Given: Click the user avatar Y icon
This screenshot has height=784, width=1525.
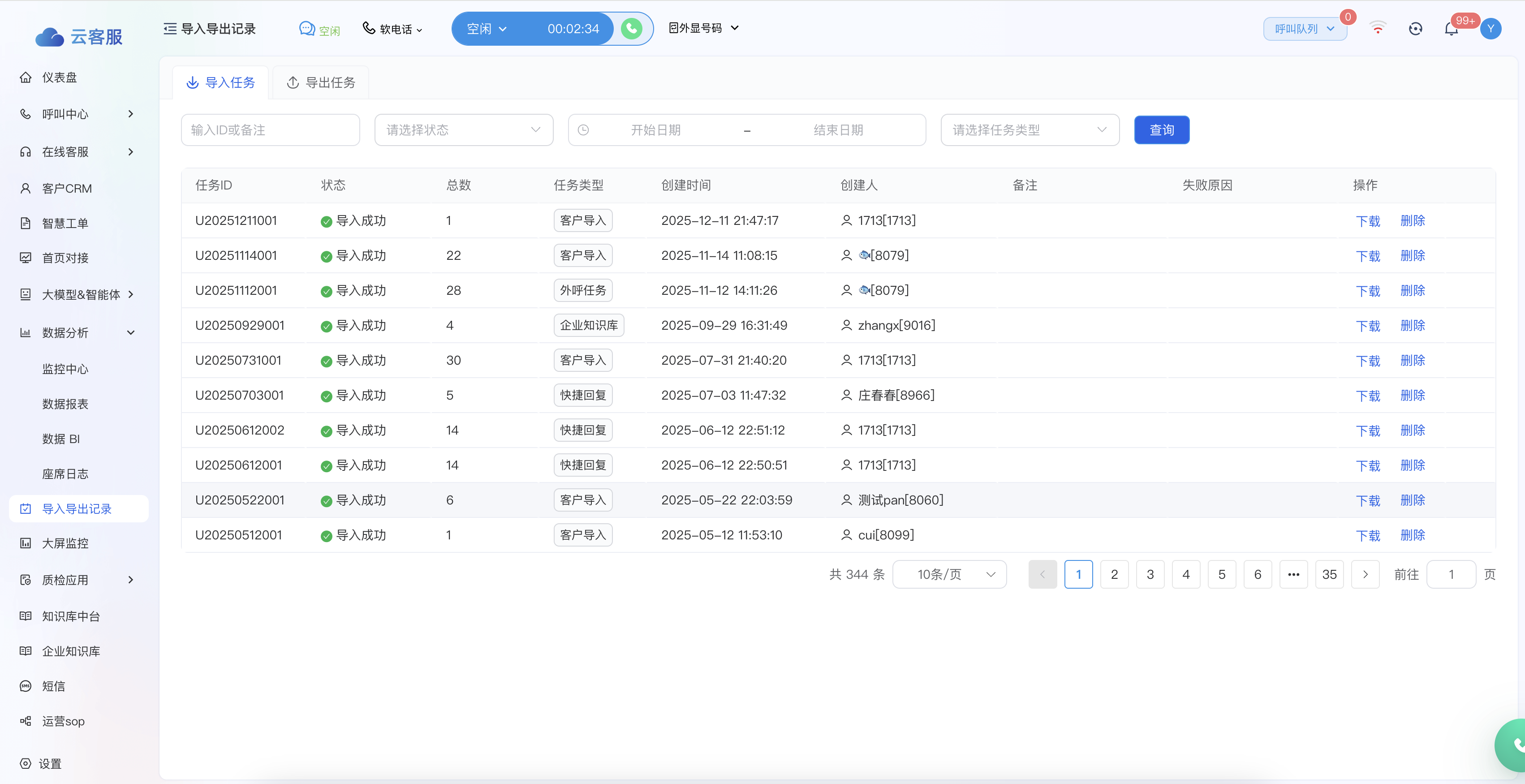Looking at the screenshot, I should pos(1490,28).
